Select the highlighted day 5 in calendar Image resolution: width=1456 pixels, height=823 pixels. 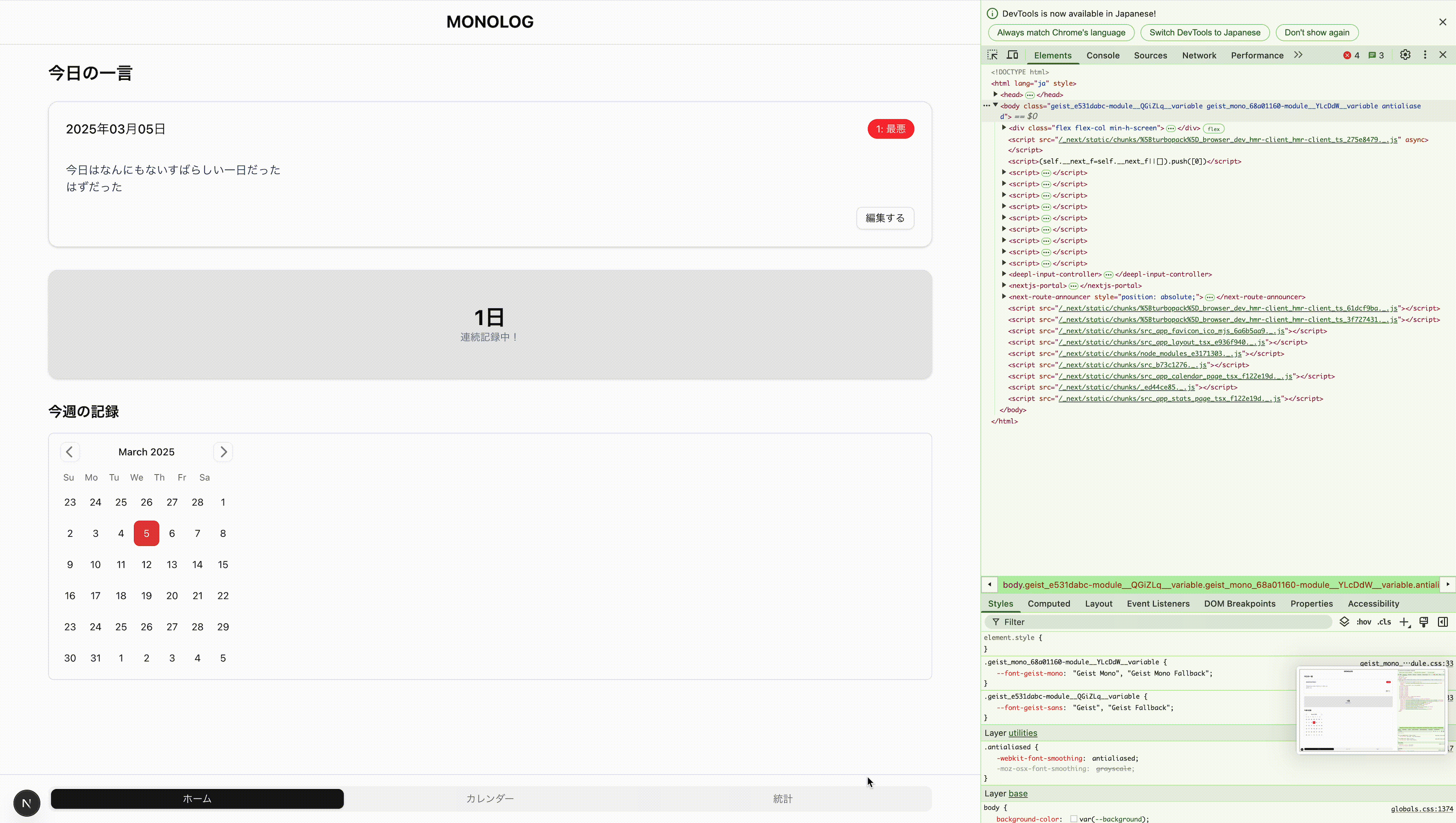coord(146,533)
